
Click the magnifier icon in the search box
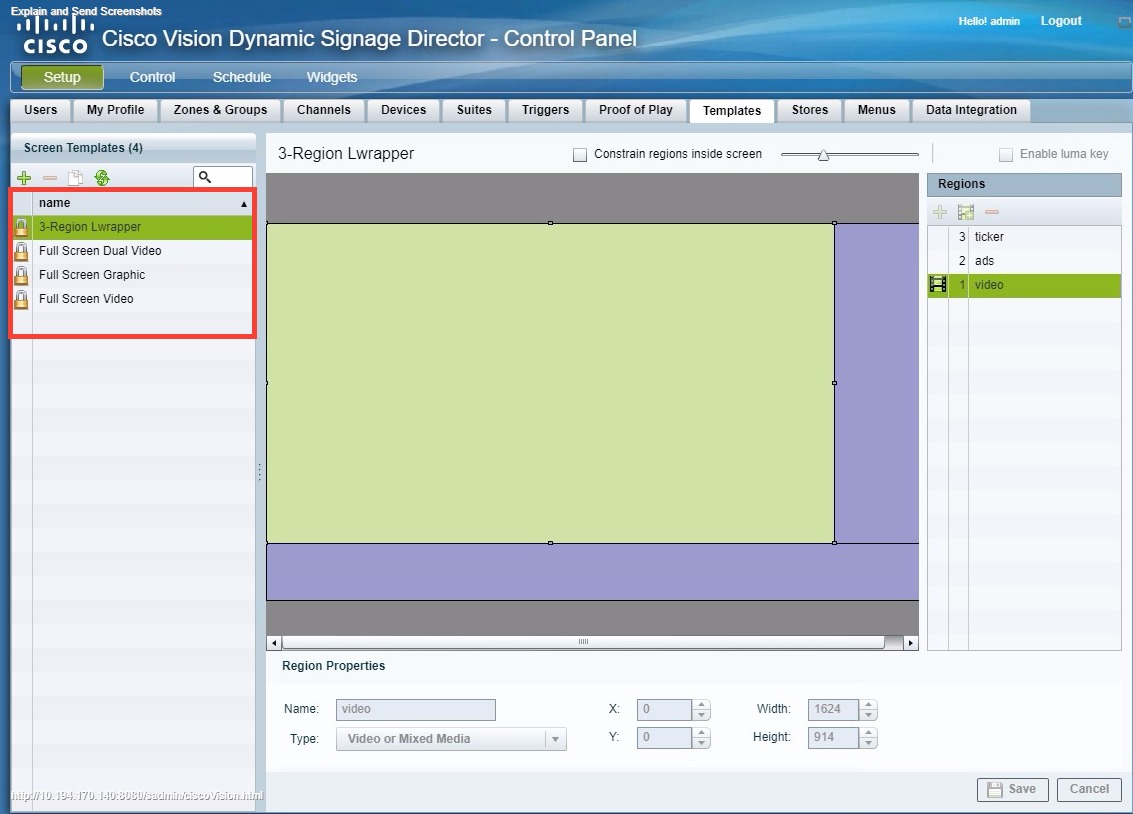(x=204, y=176)
